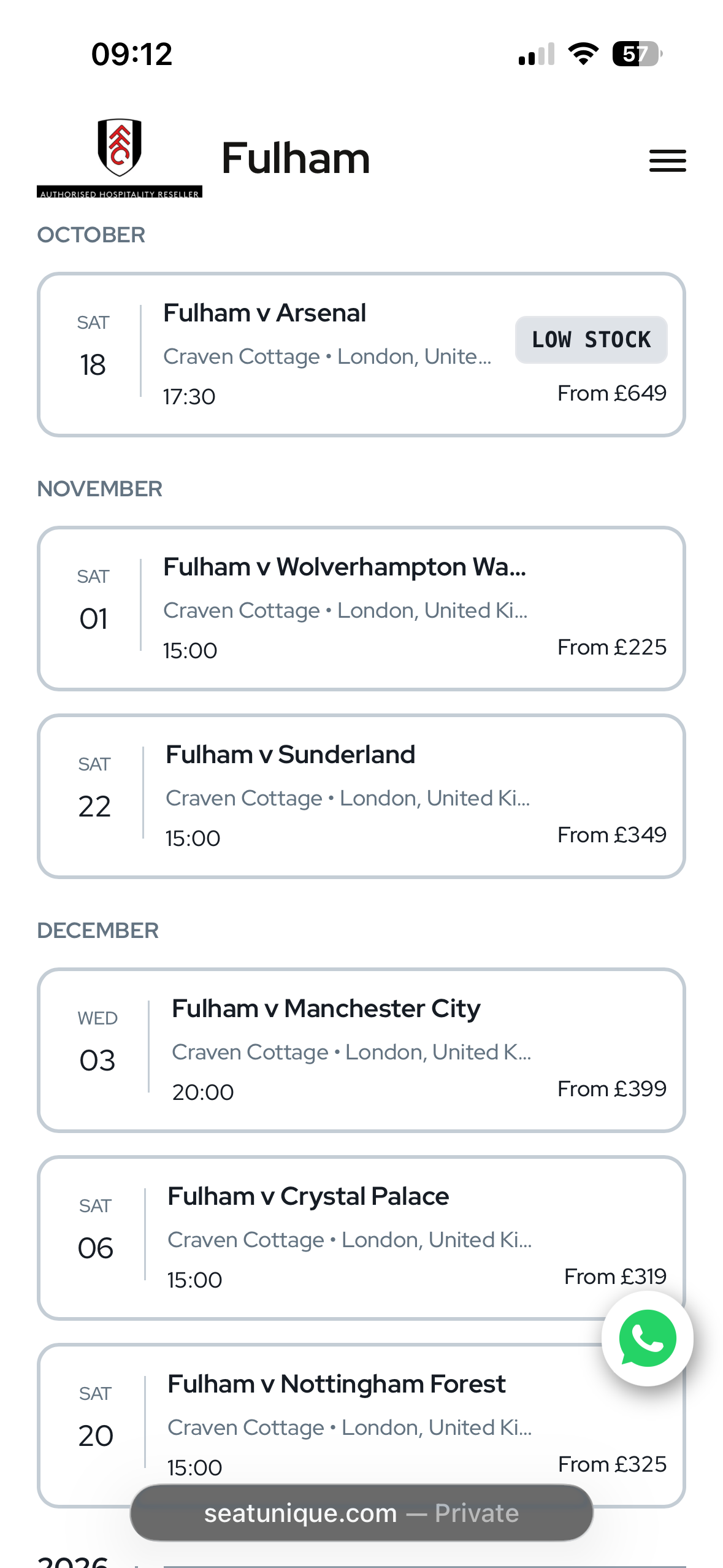The image size is (723, 1568).
Task: Tap the cellular signal bars
Action: 537,54
